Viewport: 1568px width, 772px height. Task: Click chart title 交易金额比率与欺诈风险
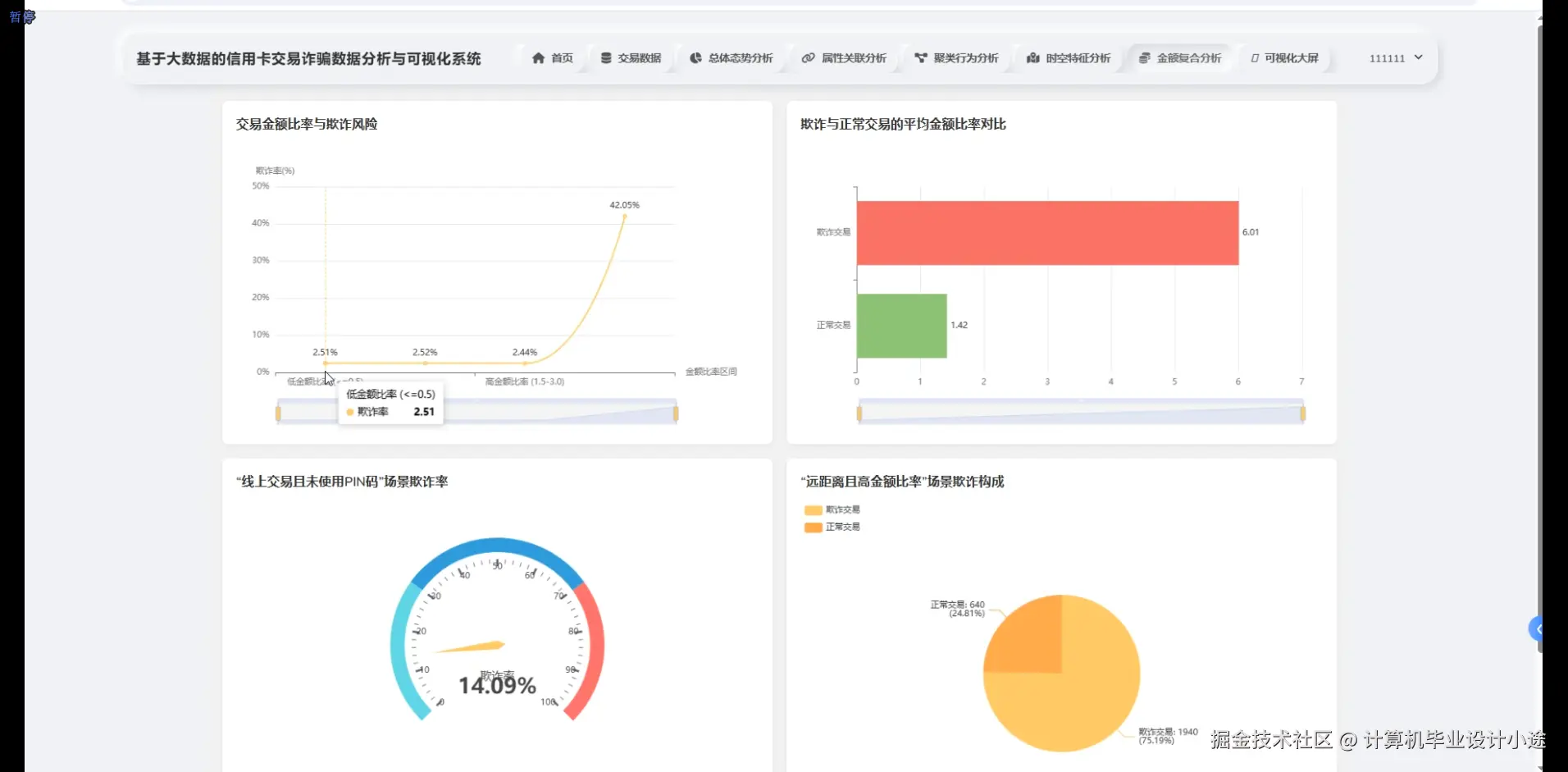[307, 124]
